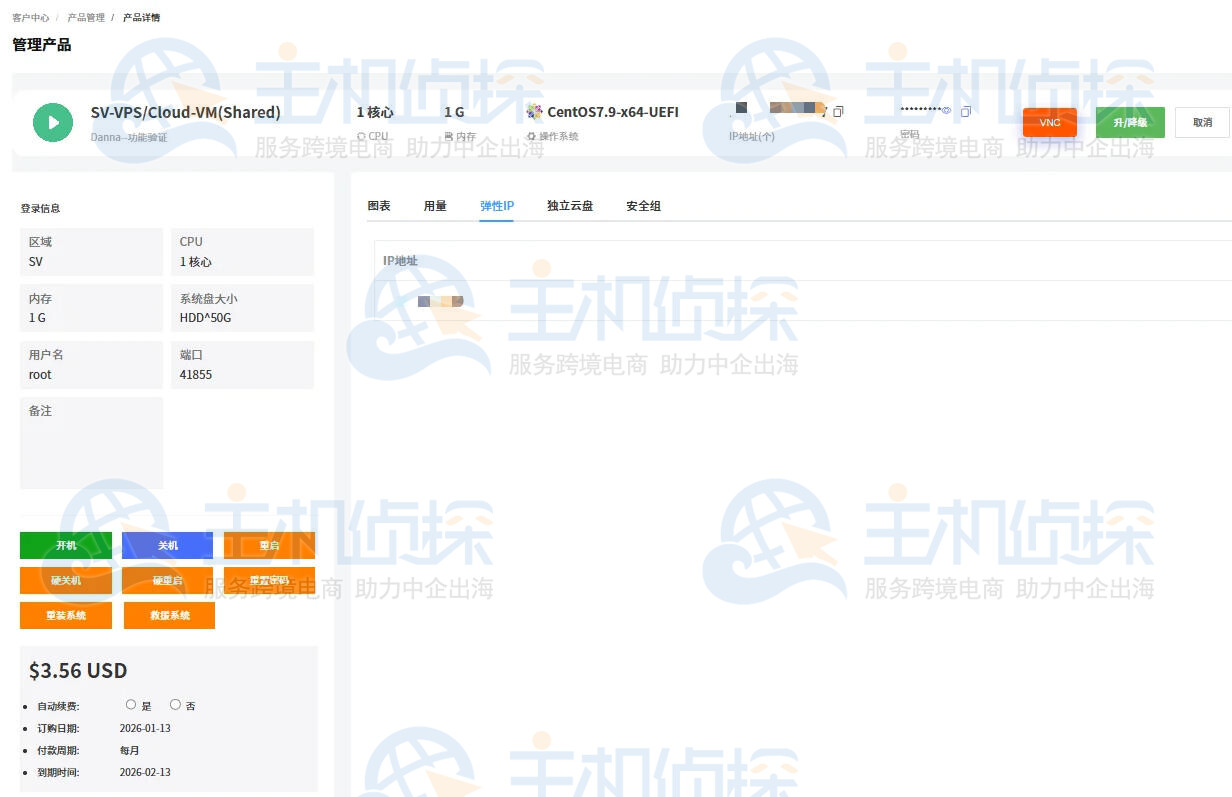Click the green play status icon
The height and width of the screenshot is (797, 1232).
[53, 122]
